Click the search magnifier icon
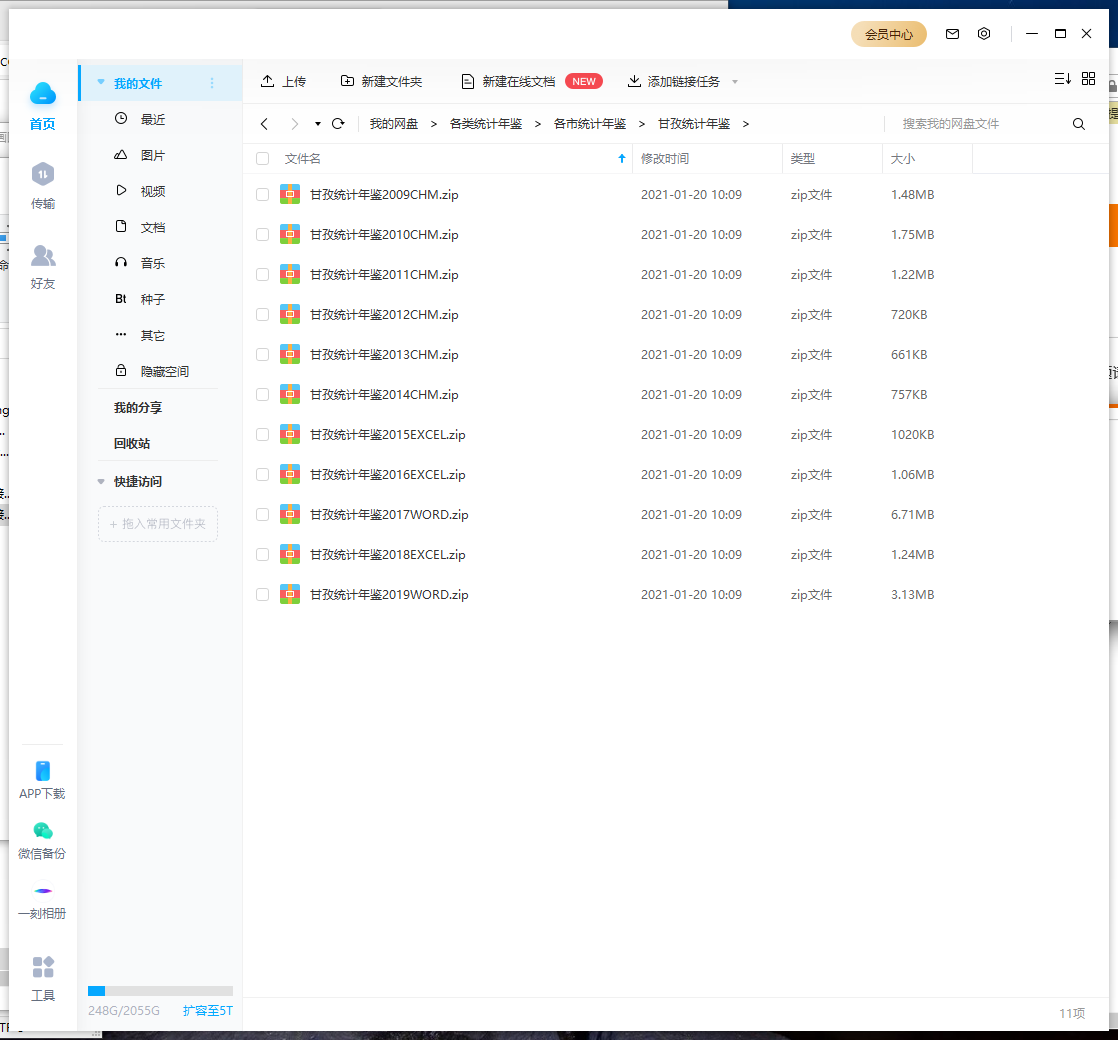The image size is (1118, 1040). (1079, 124)
